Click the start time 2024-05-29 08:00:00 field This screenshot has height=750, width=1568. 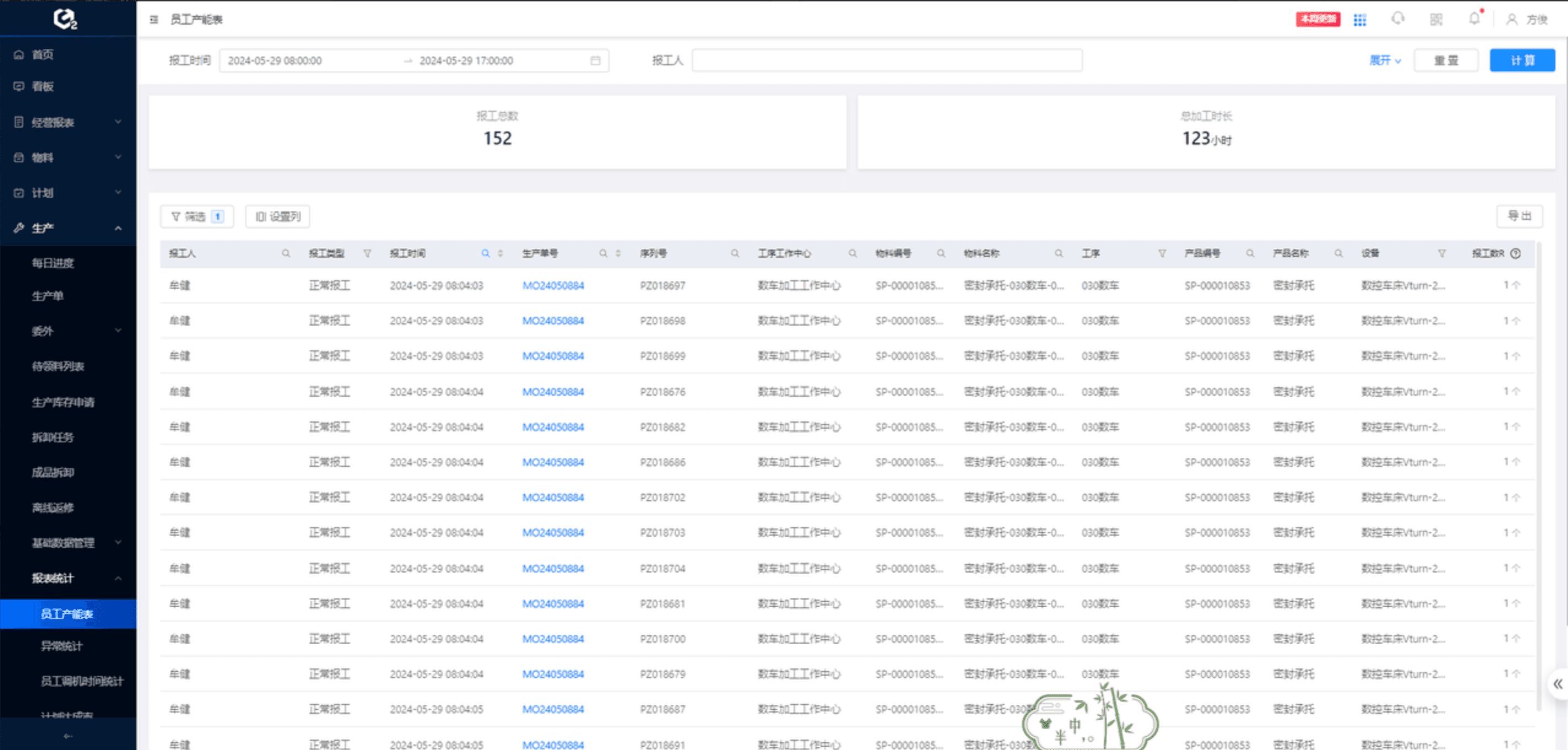click(x=275, y=60)
